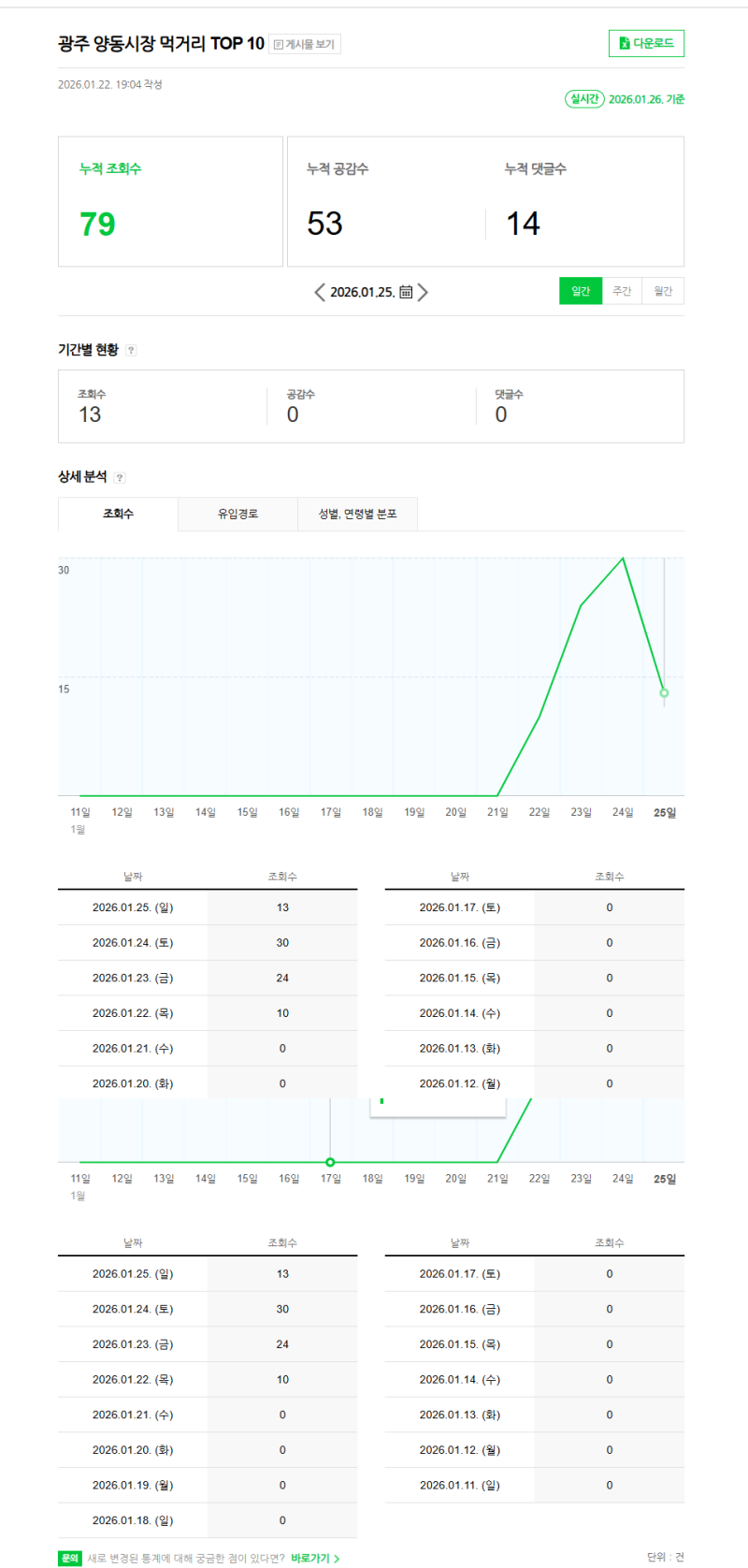Open the calendar date picker icon
The height and width of the screenshot is (1568, 748).
tap(406, 292)
